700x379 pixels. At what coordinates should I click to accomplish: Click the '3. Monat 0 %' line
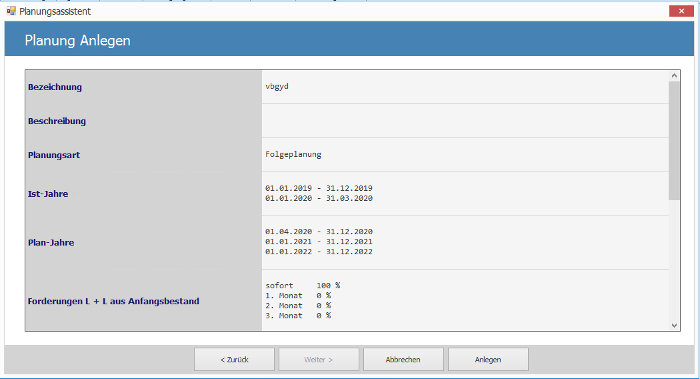pos(298,316)
